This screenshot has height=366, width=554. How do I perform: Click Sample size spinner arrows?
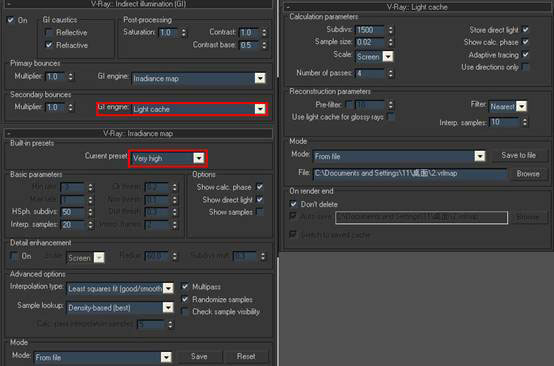click(x=390, y=42)
